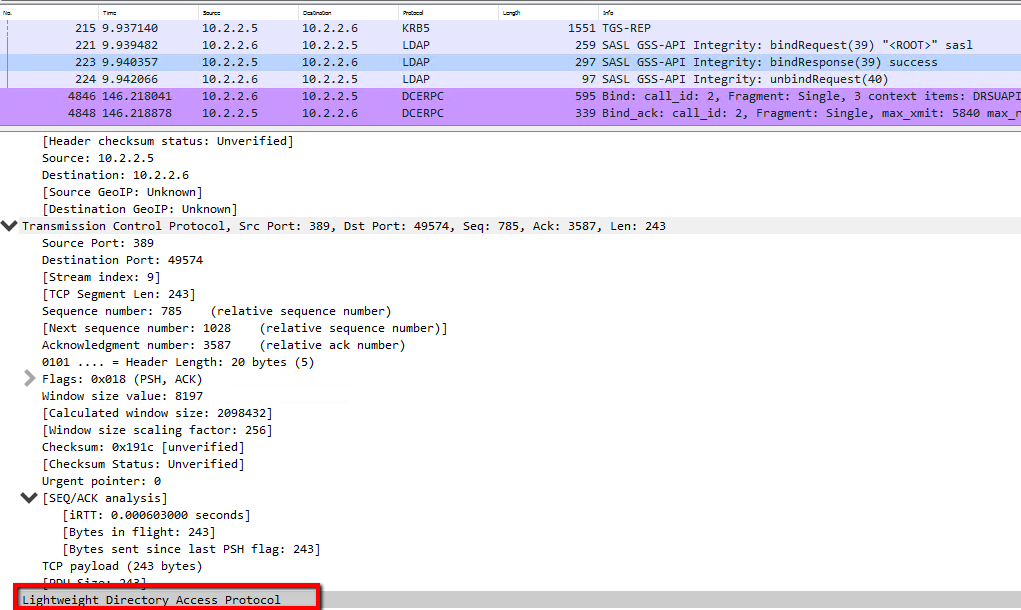1021x610 pixels.
Task: Expand the Flags 0x018 (PSH, ACK) node
Action: tap(30, 379)
